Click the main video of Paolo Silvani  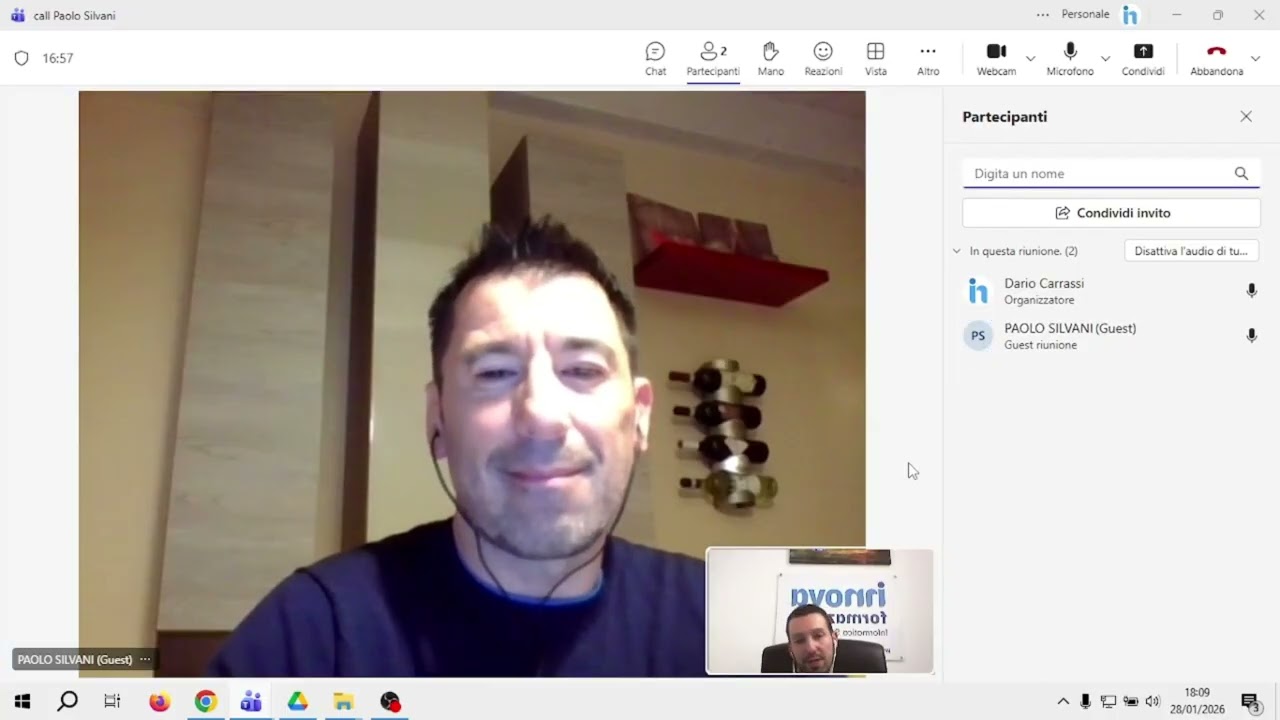(x=472, y=384)
